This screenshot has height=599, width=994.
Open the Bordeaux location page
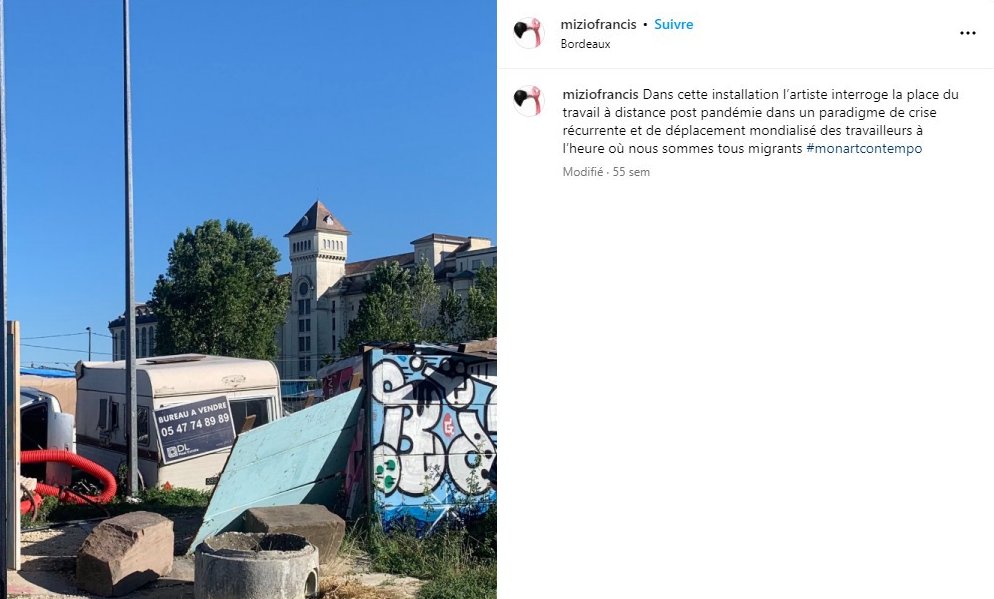pyautogui.click(x=585, y=44)
